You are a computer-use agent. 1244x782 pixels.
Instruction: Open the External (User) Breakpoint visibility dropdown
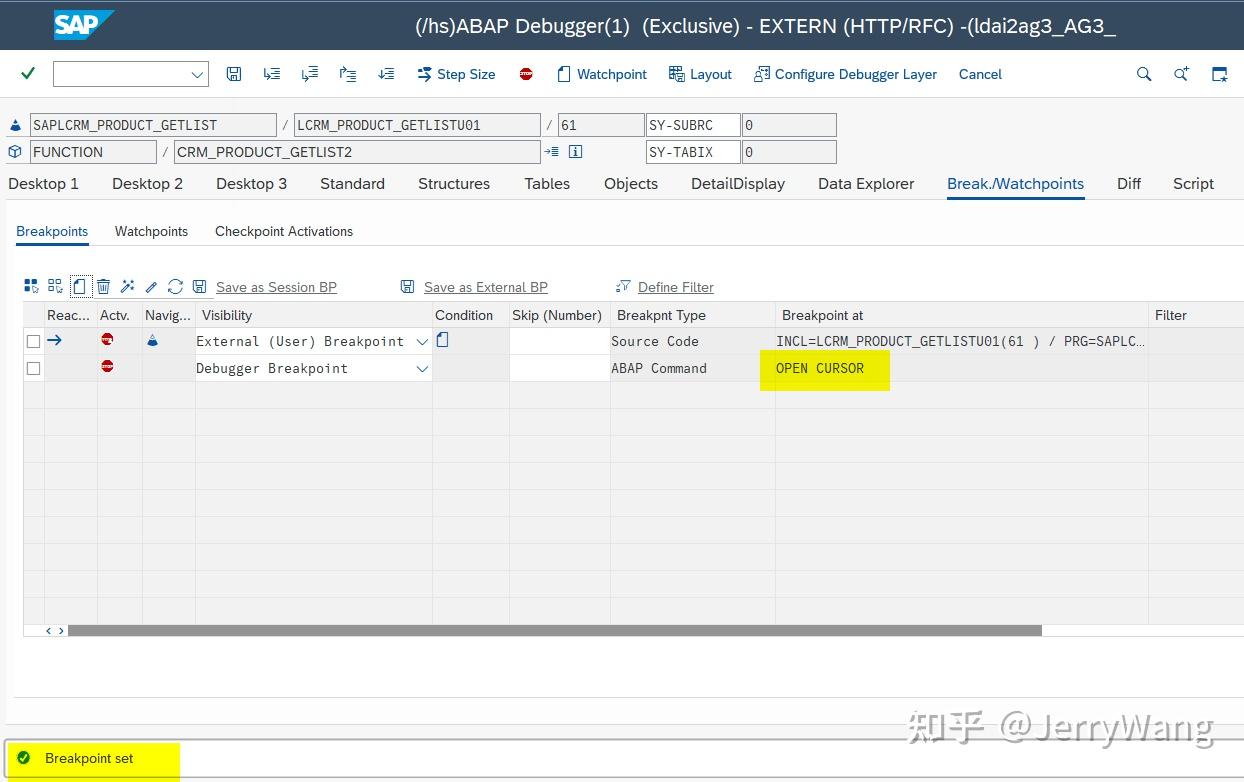(422, 341)
